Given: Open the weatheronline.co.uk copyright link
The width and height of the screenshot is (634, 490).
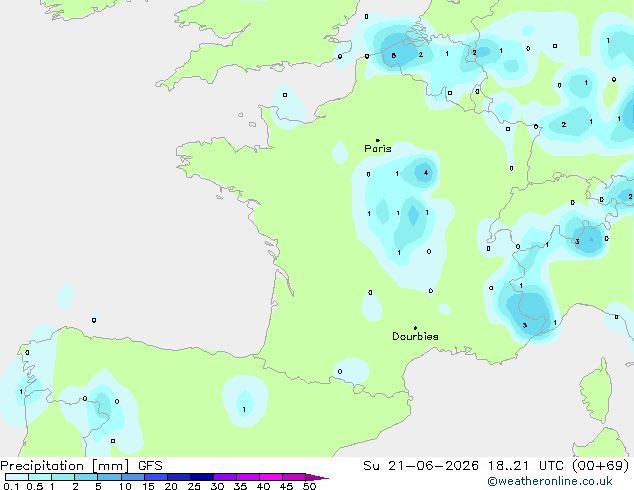Looking at the screenshot, I should click(x=550, y=481).
